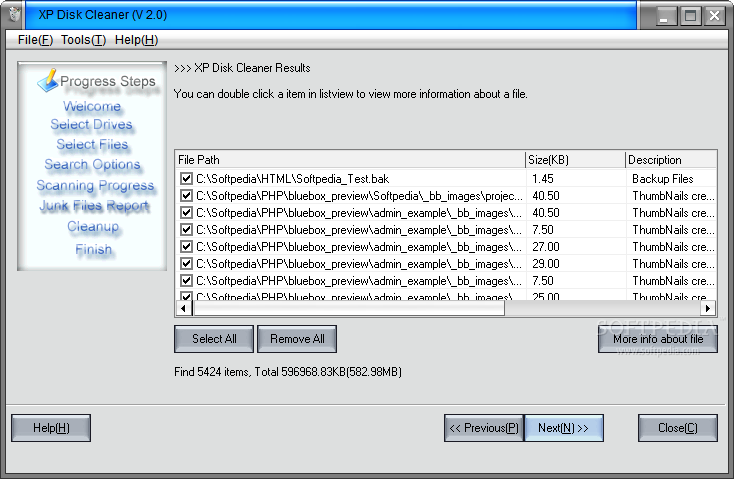This screenshot has height=479, width=734.
Task: Toggle checkbox of the 25.00 KB row
Action: click(x=186, y=296)
